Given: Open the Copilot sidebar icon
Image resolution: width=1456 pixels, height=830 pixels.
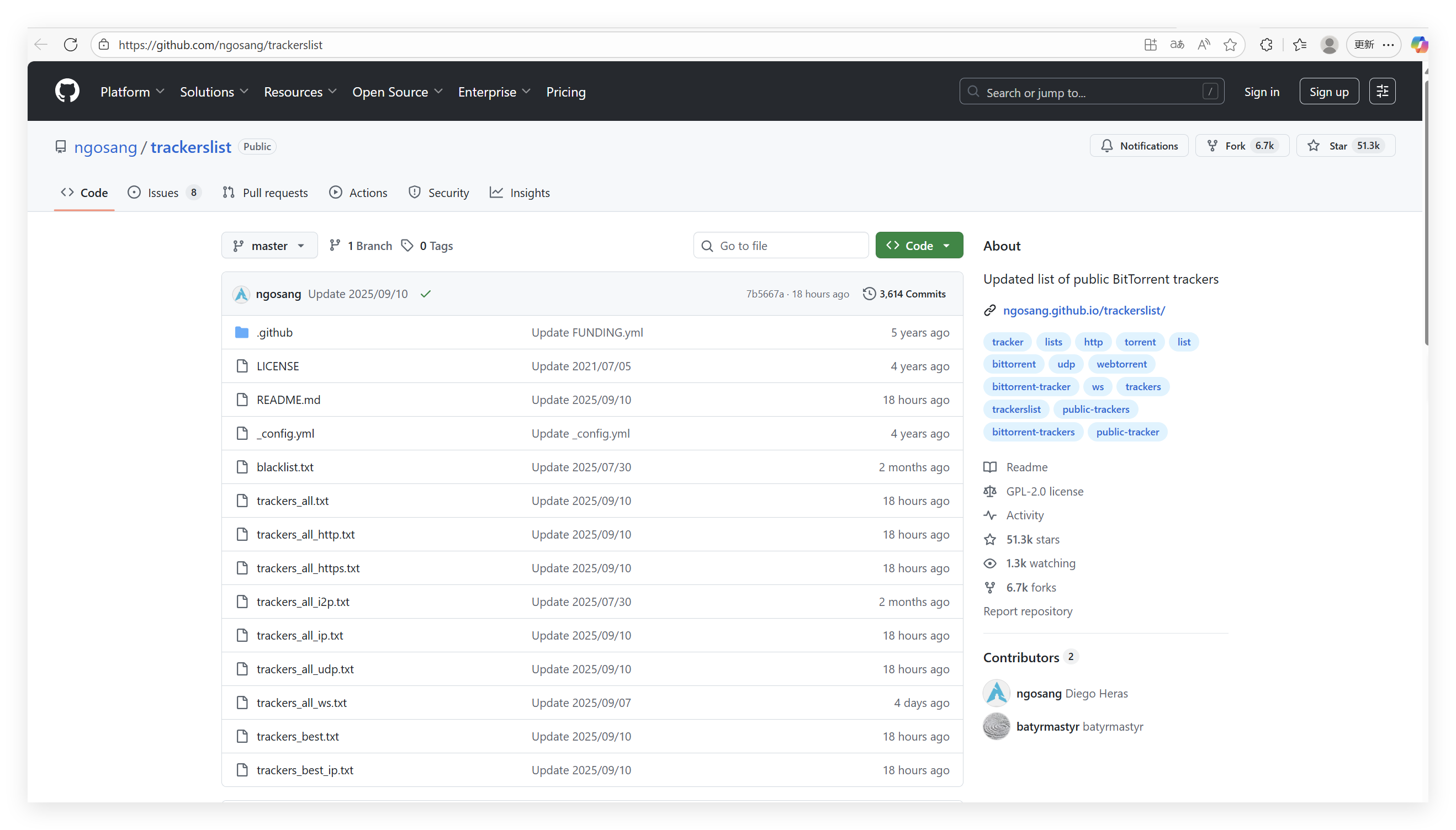Looking at the screenshot, I should (1418, 45).
